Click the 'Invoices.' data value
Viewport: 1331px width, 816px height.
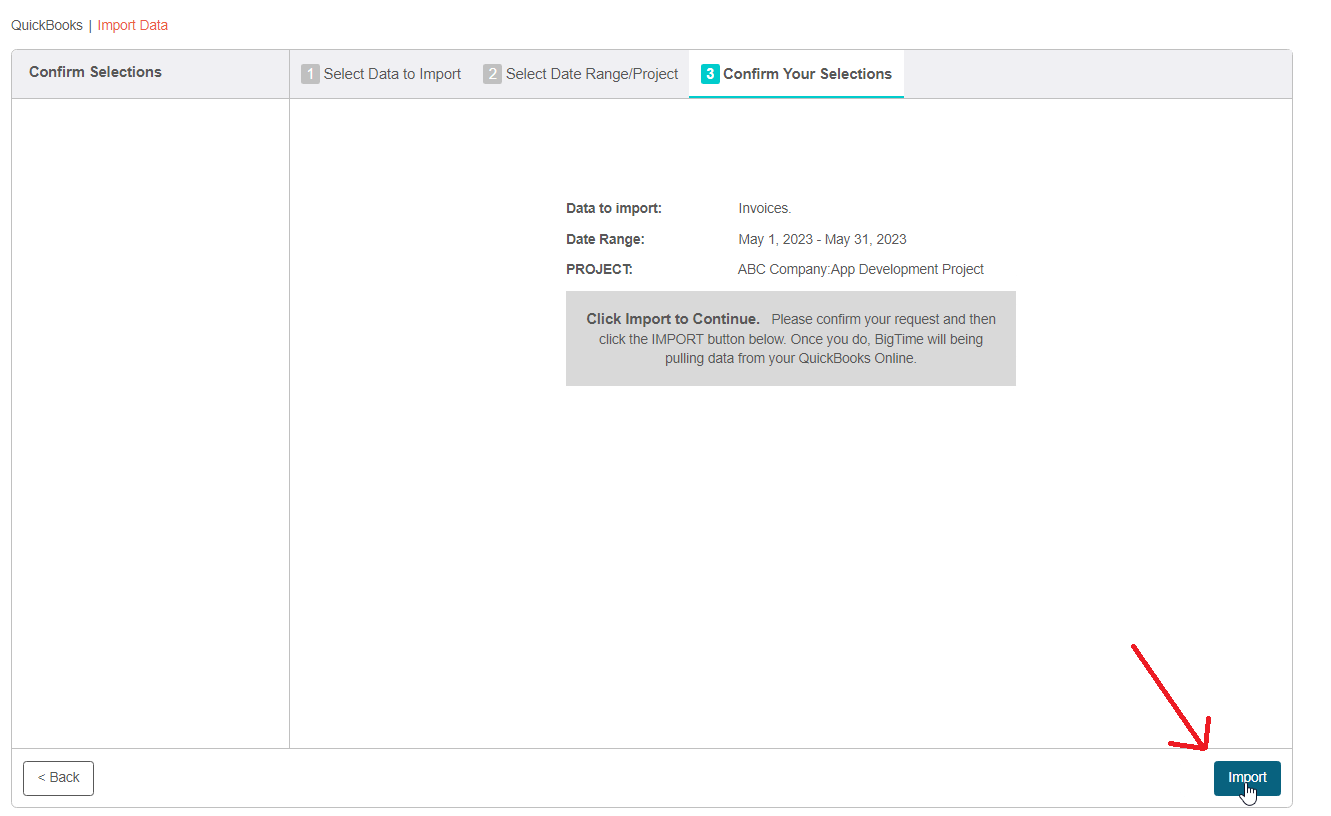coord(765,209)
